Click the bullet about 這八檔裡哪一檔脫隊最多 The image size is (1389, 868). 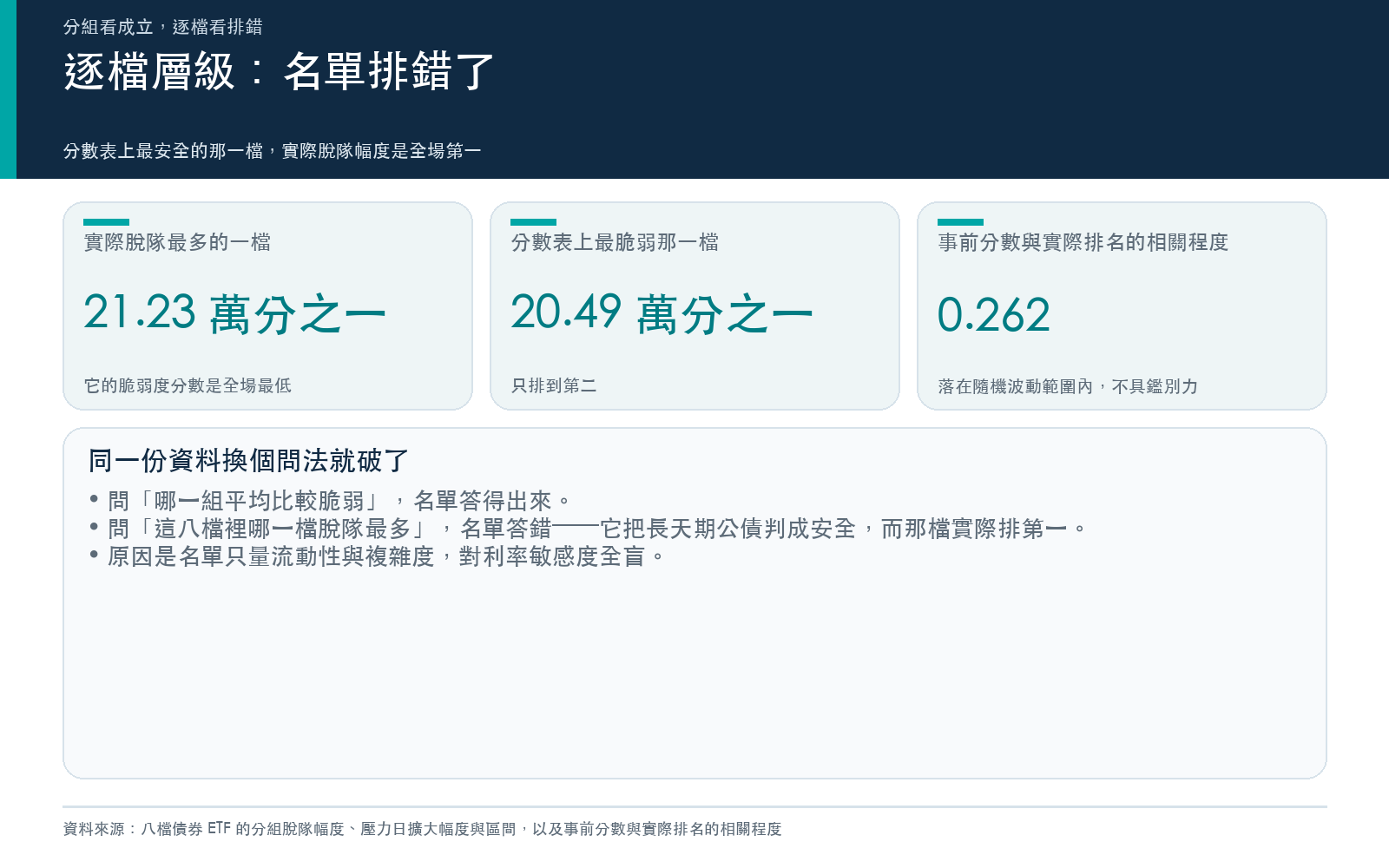coord(588,529)
